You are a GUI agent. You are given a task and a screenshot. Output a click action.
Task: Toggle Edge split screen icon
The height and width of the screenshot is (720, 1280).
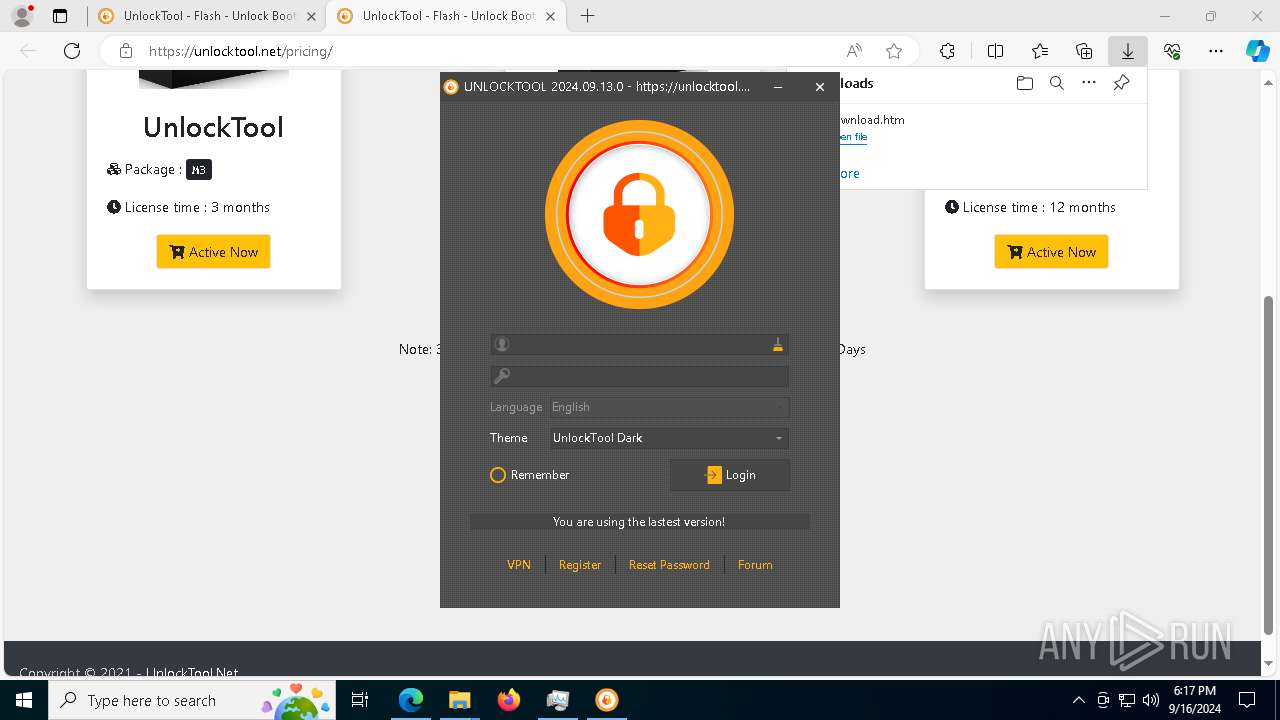(995, 51)
